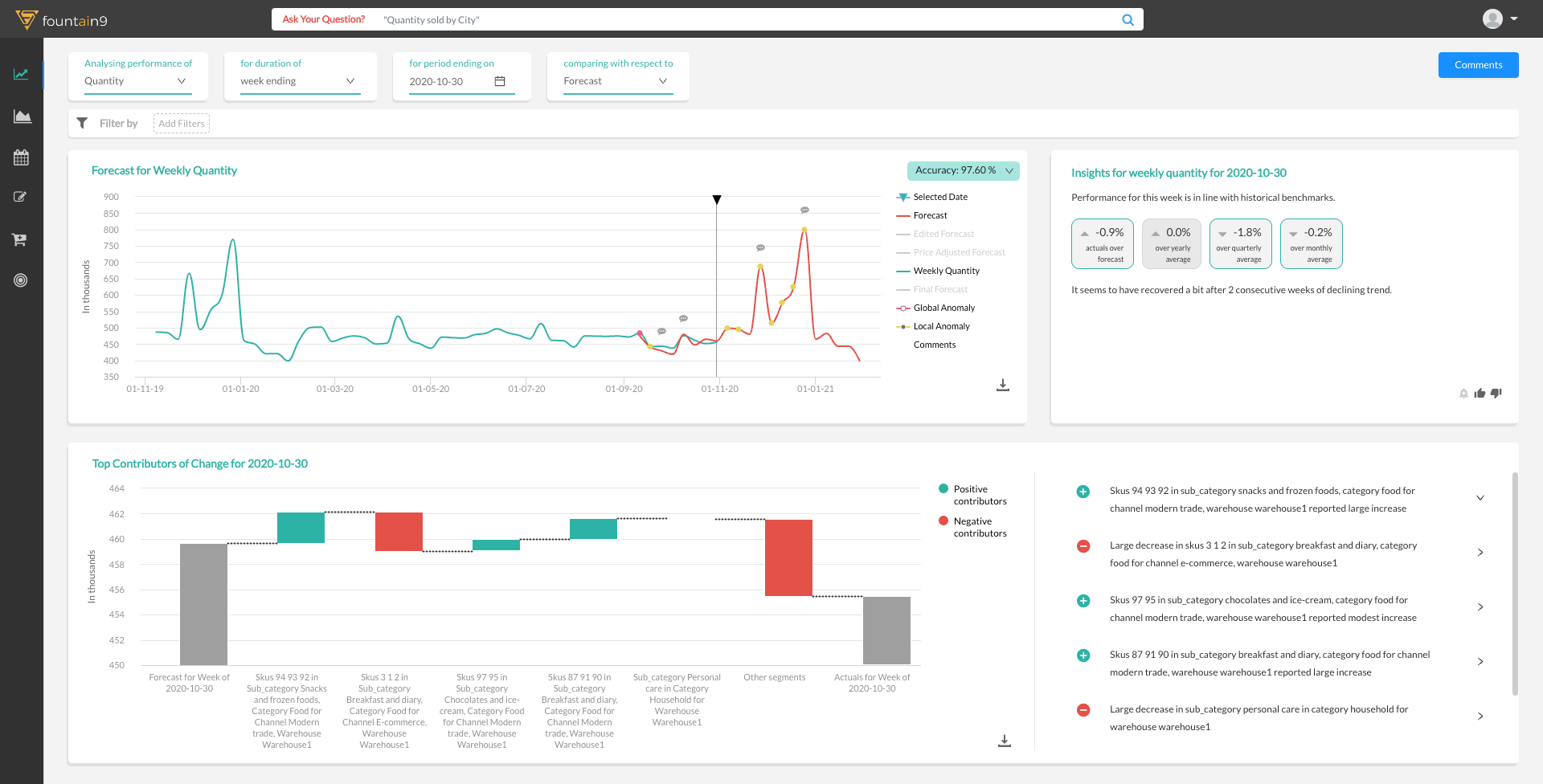This screenshot has height=784, width=1543.
Task: Download the Forecast for Weekly Quantity chart
Action: [1002, 386]
